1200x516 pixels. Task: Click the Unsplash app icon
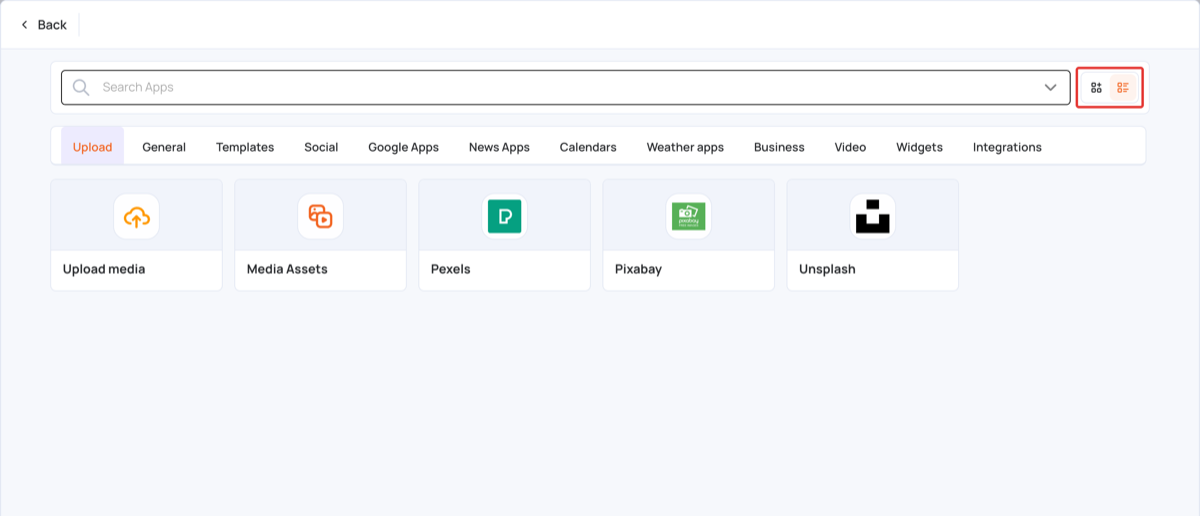pos(873,216)
